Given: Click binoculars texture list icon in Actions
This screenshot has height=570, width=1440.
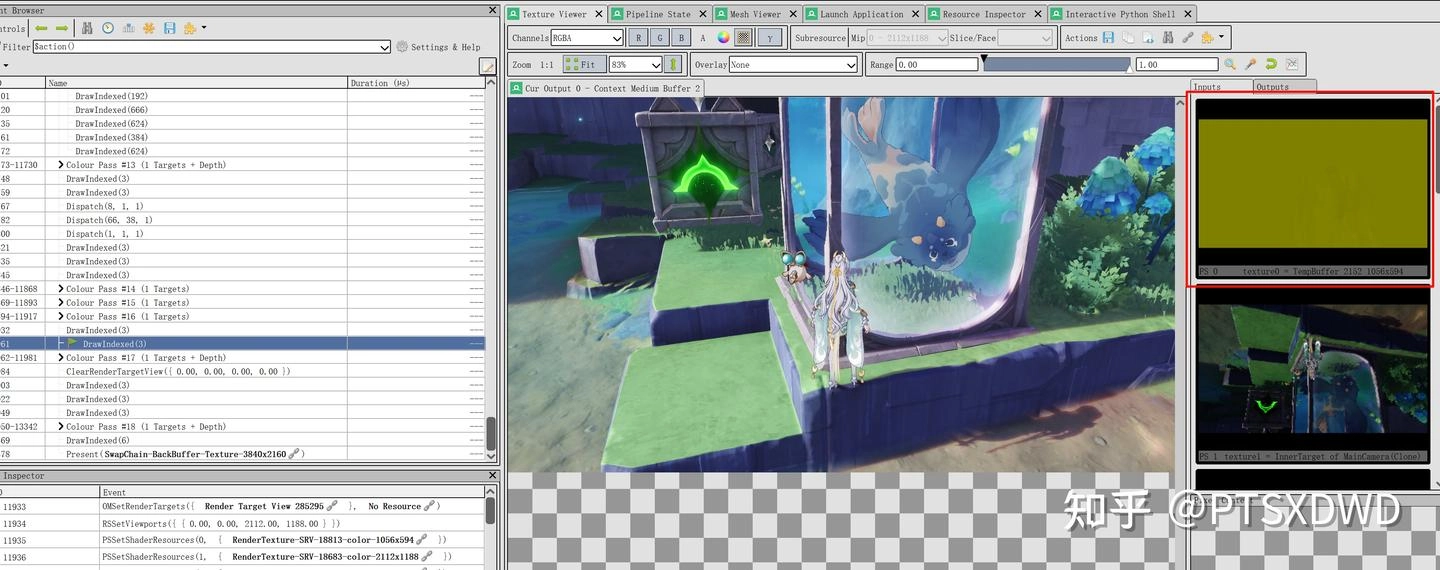Looking at the screenshot, I should 1167,37.
